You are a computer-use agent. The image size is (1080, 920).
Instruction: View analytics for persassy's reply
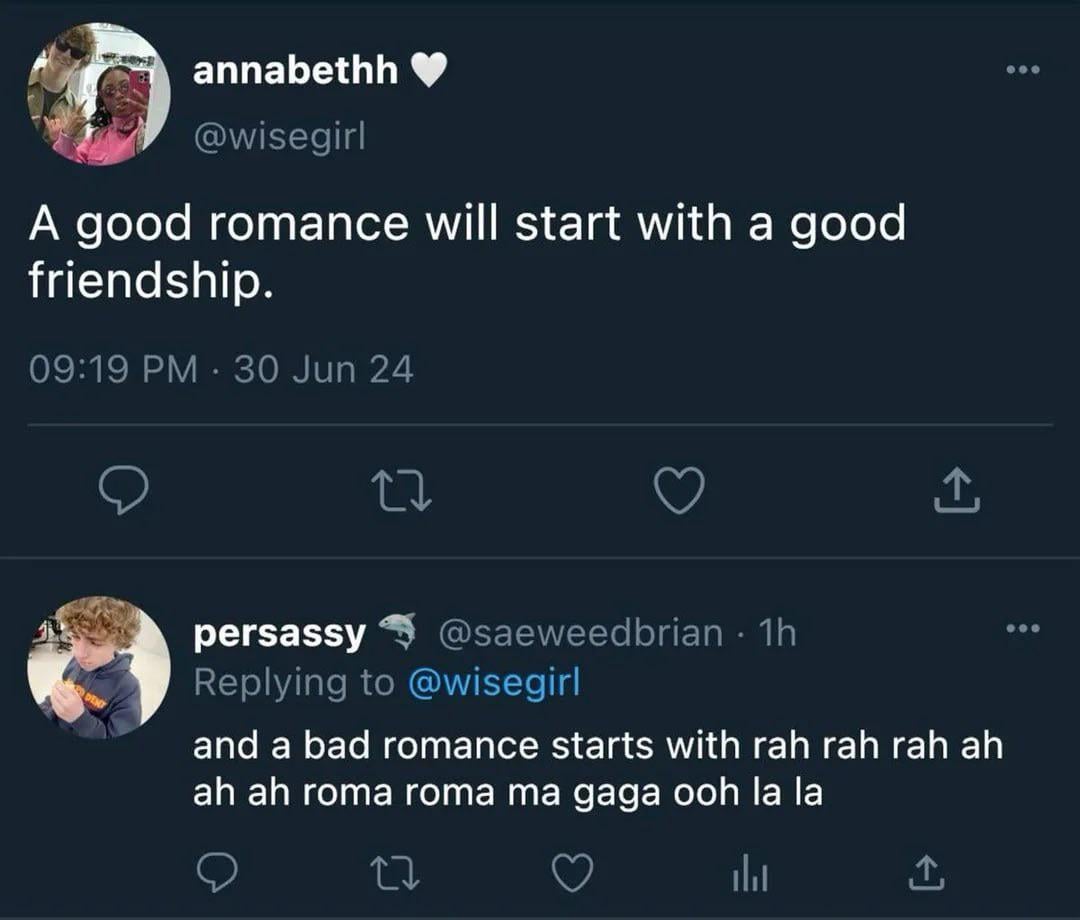click(751, 873)
